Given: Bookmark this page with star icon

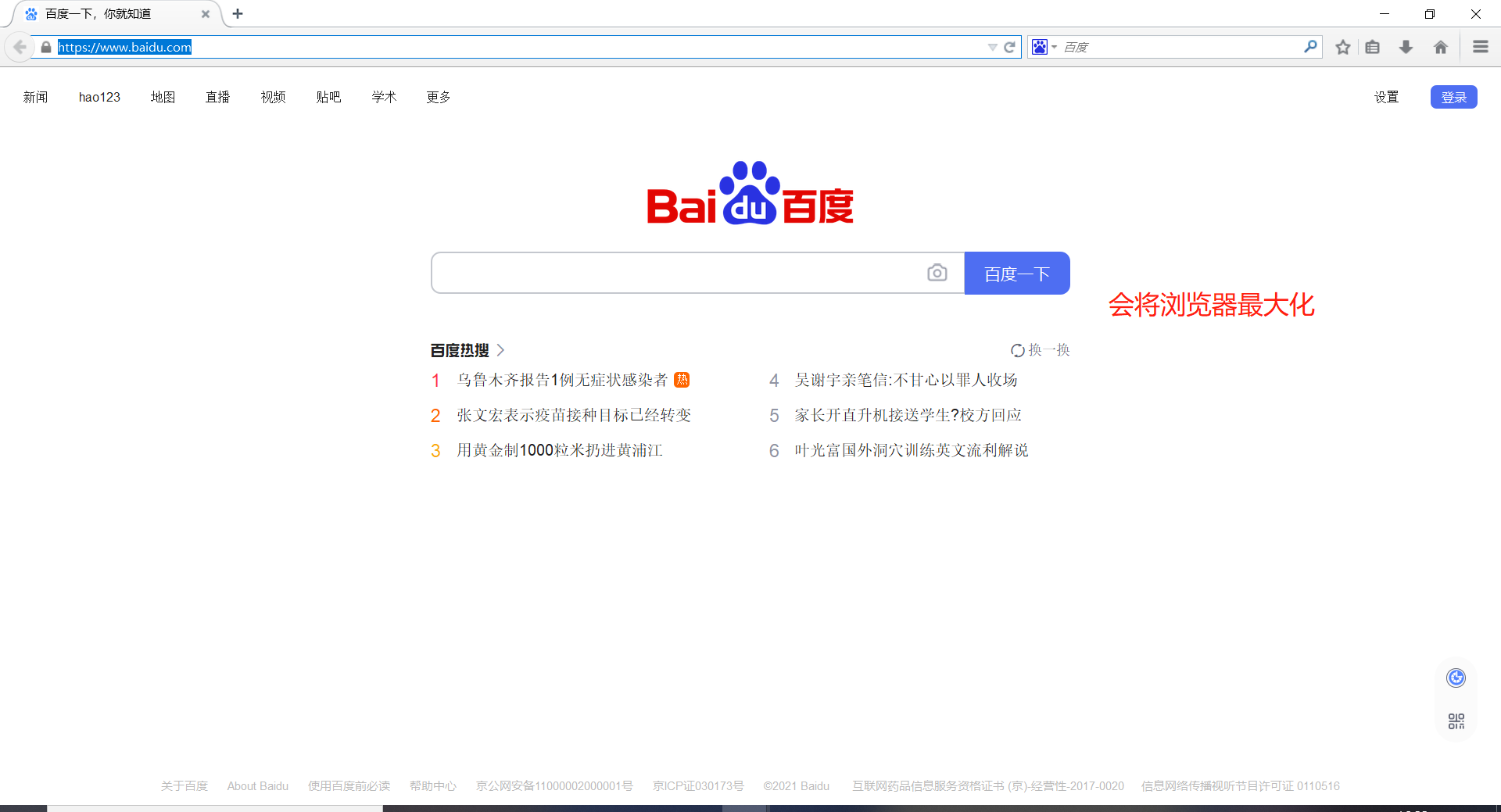Looking at the screenshot, I should coord(1343,47).
